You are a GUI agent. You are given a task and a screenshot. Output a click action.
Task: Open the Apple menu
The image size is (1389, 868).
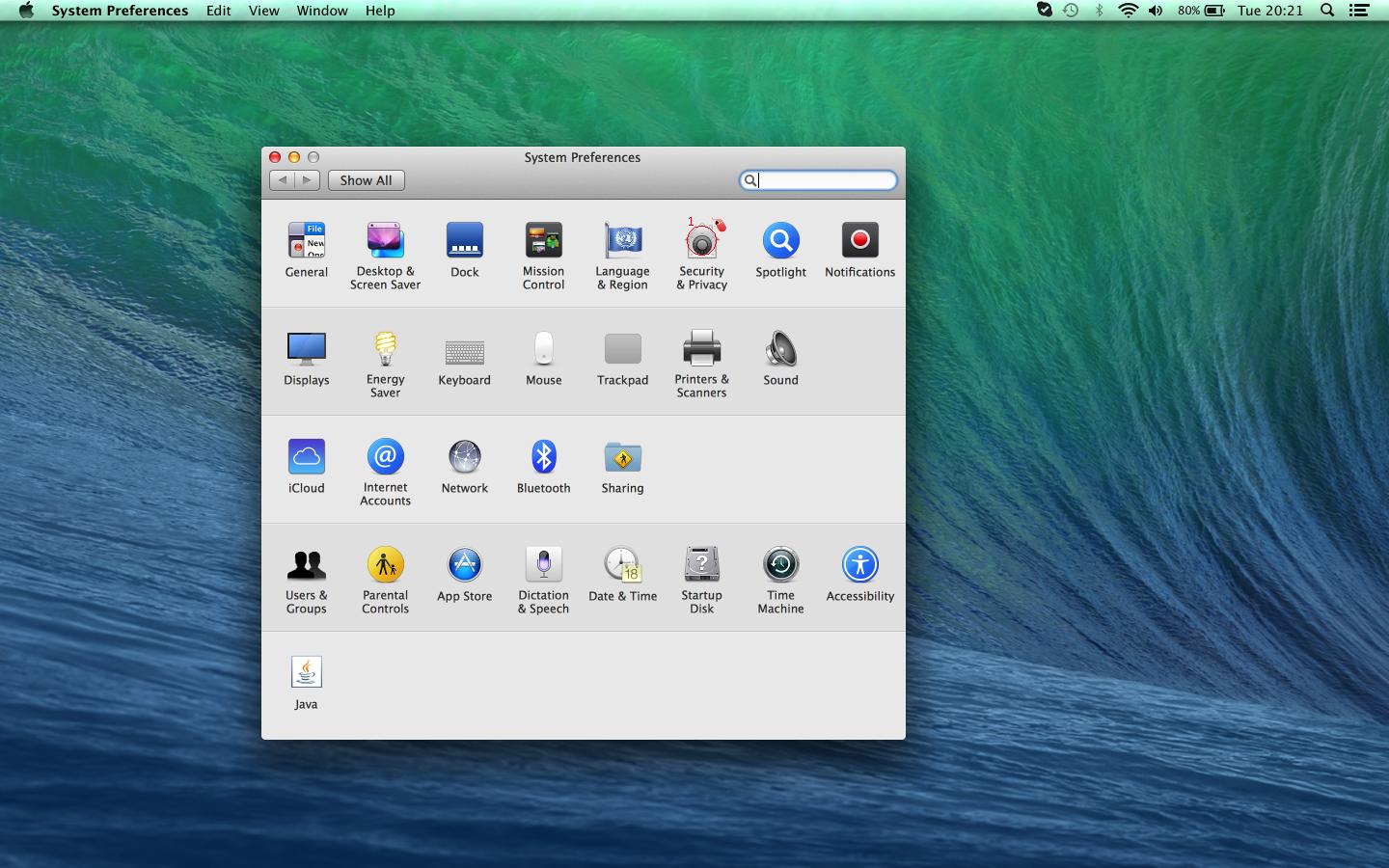[x=26, y=11]
